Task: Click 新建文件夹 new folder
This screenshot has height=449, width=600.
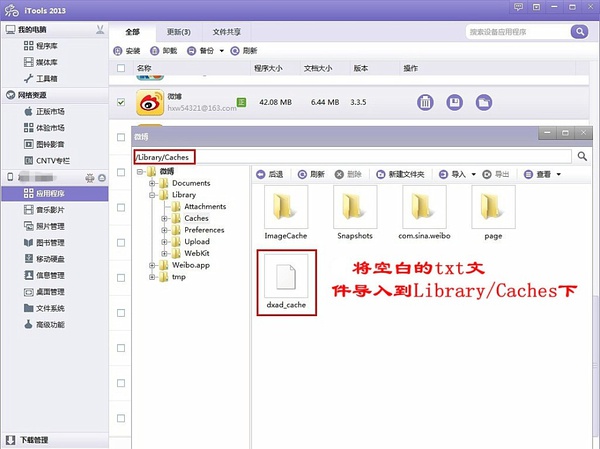Action: click(400, 175)
